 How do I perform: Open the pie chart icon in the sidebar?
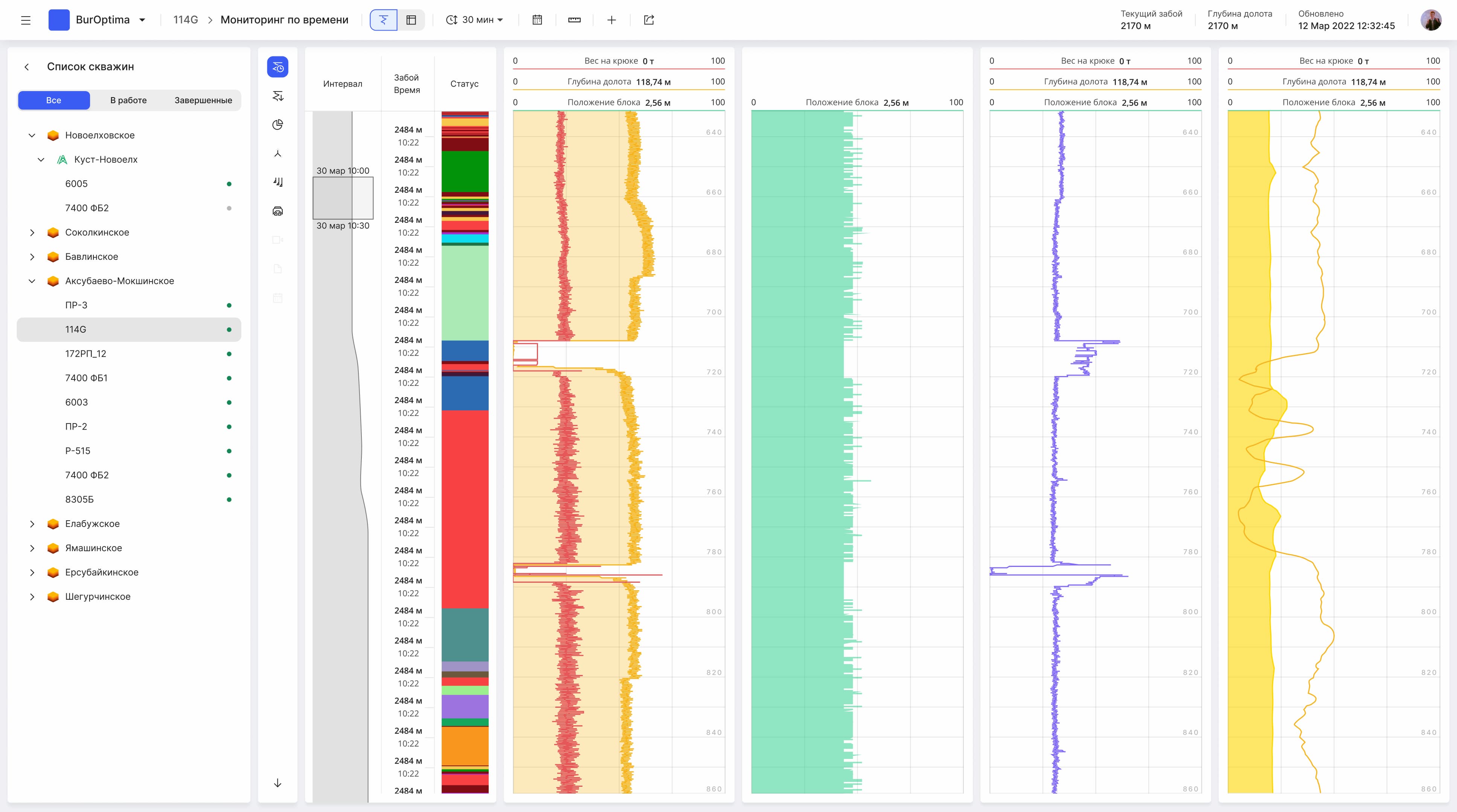point(278,125)
